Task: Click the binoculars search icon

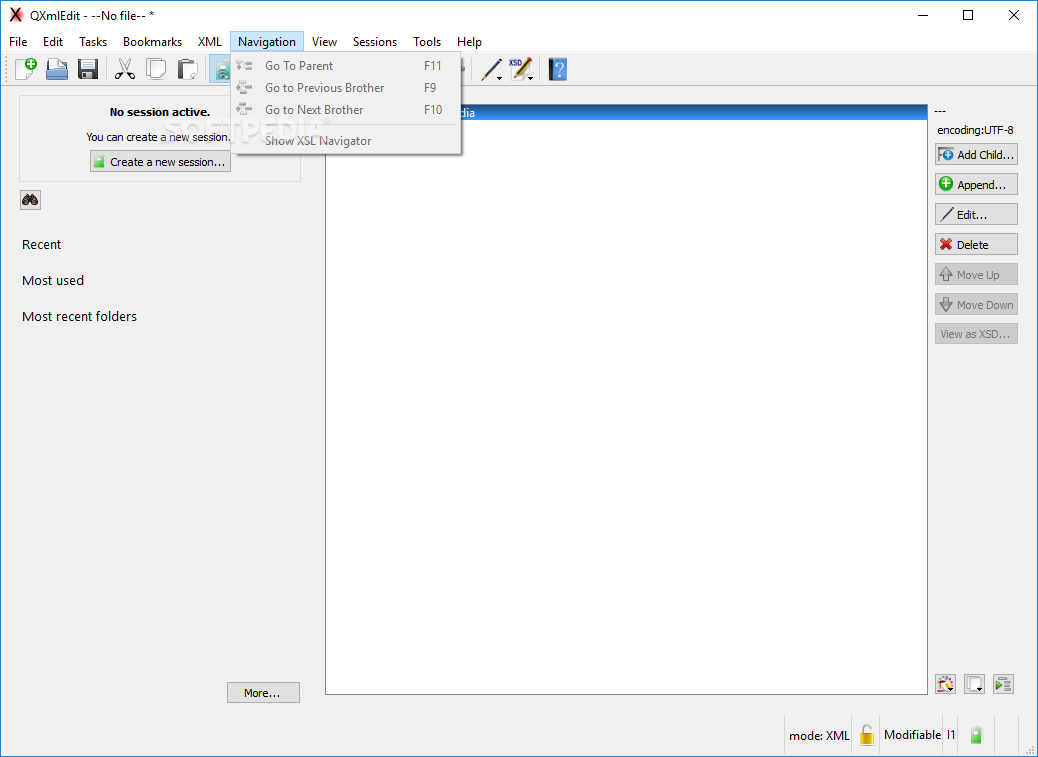Action: [30, 200]
